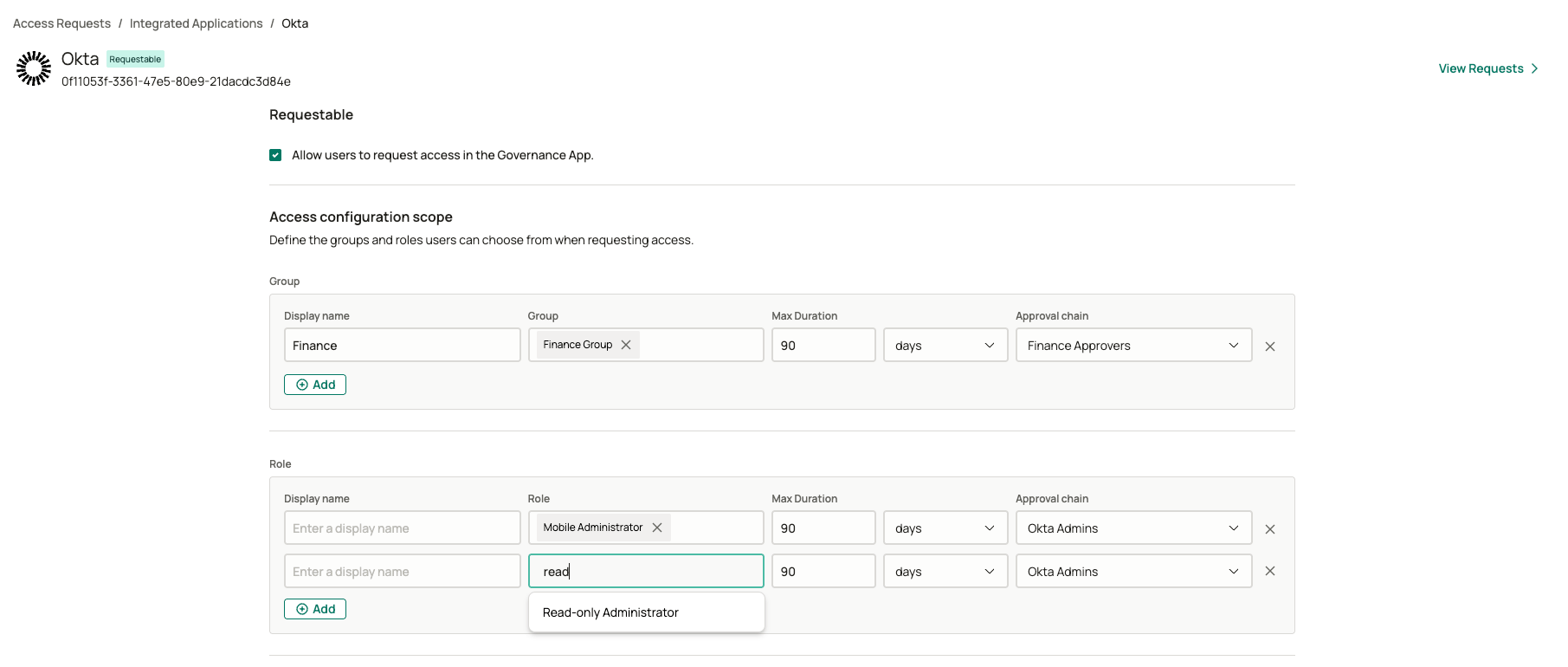
Task: Click the Access configuration scope heading
Action: point(361,217)
